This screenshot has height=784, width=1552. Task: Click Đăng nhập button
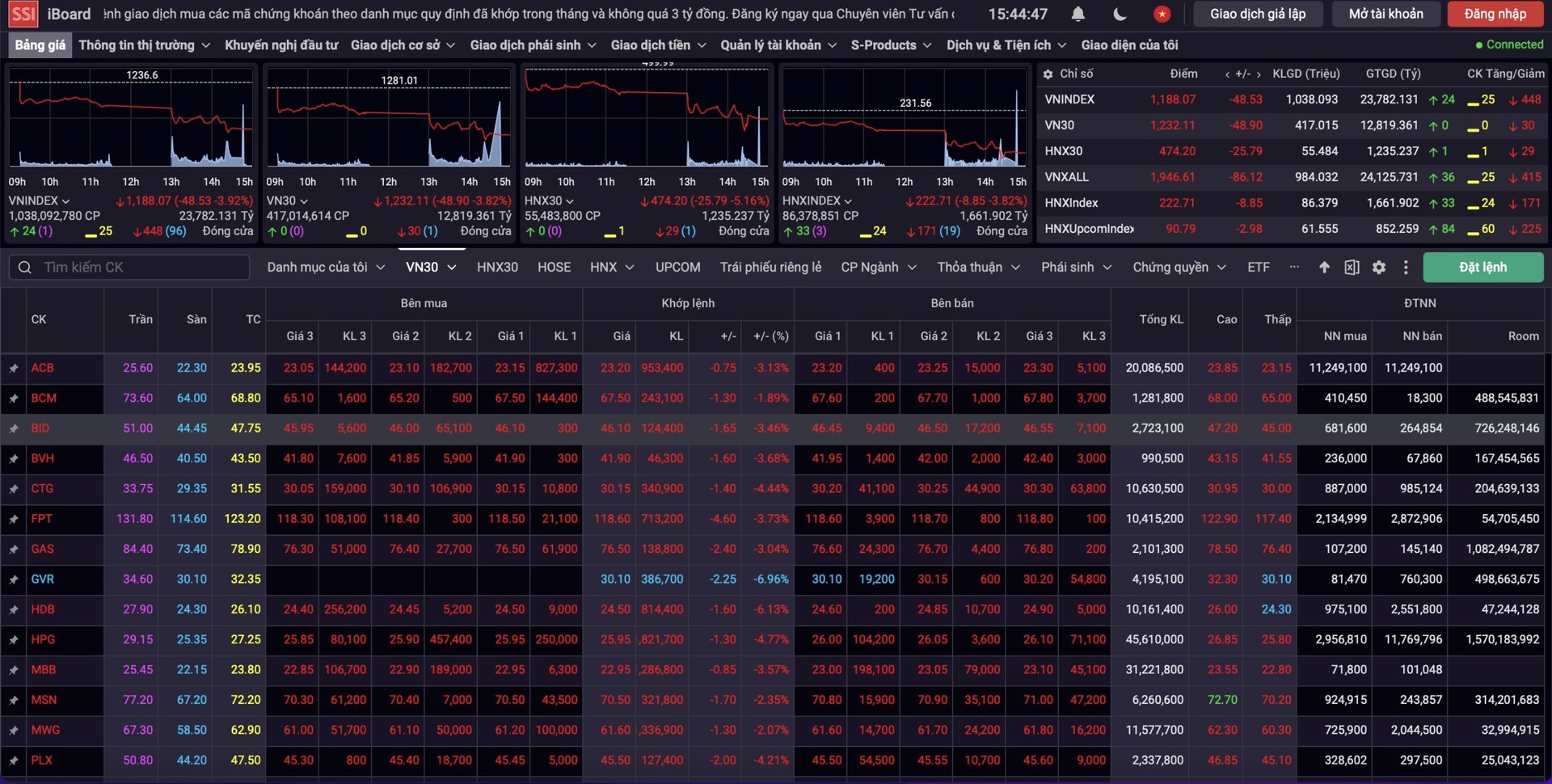[x=1495, y=14]
